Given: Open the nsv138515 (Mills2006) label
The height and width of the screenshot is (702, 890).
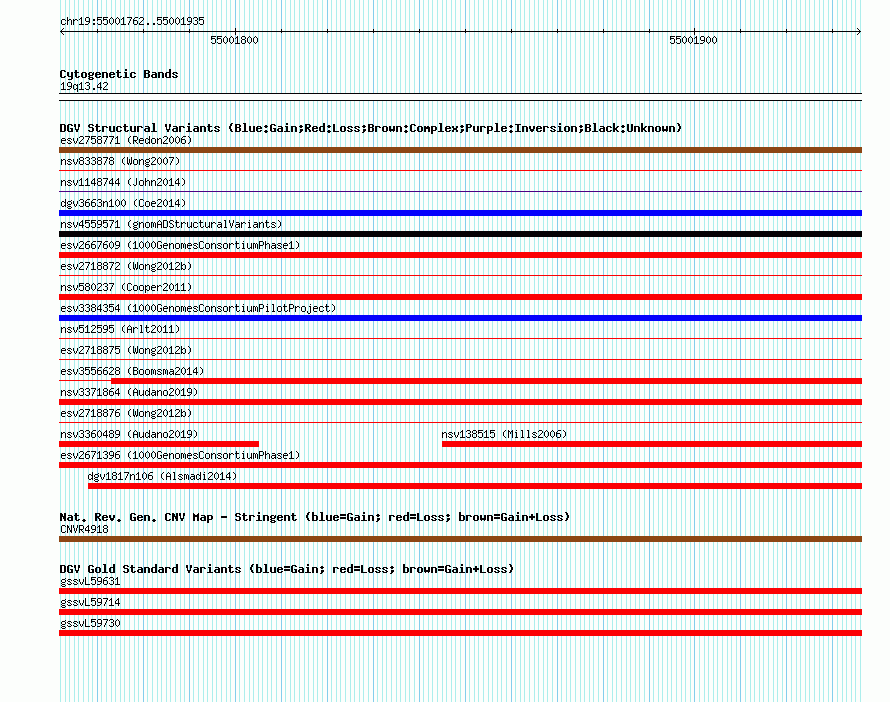Looking at the screenshot, I should (504, 434).
